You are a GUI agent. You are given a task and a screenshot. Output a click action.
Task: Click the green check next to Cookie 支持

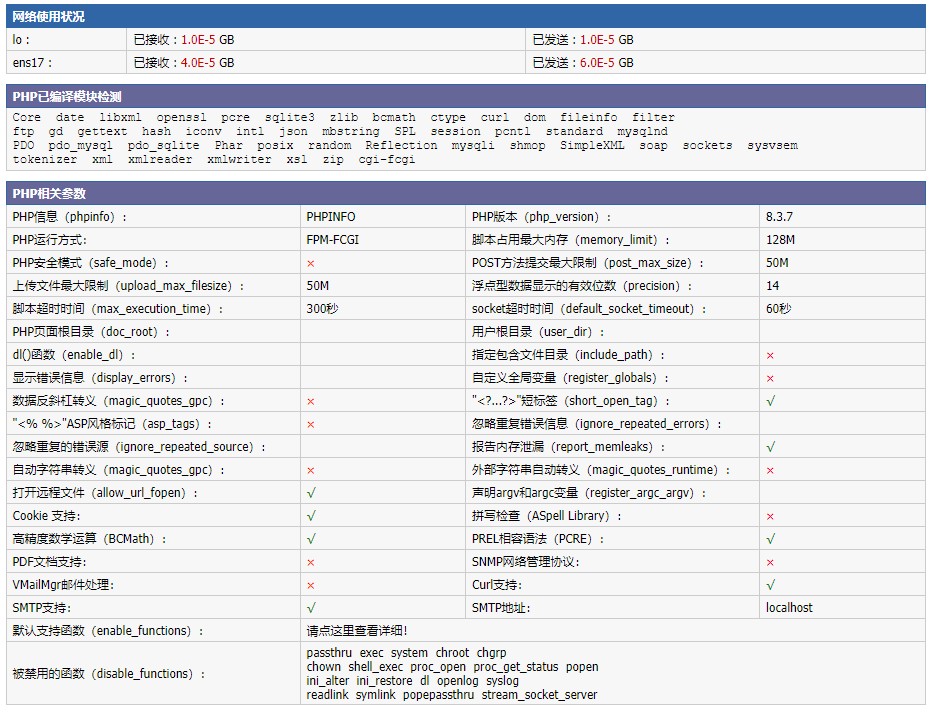(311, 516)
